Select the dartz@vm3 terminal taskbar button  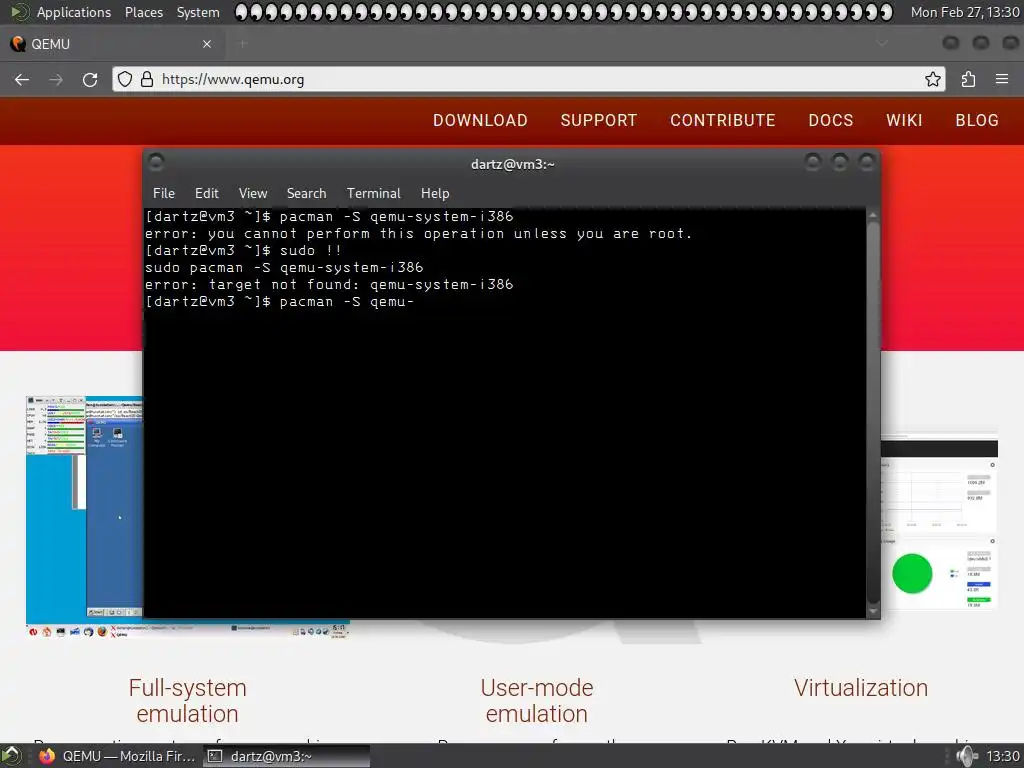pyautogui.click(x=286, y=756)
